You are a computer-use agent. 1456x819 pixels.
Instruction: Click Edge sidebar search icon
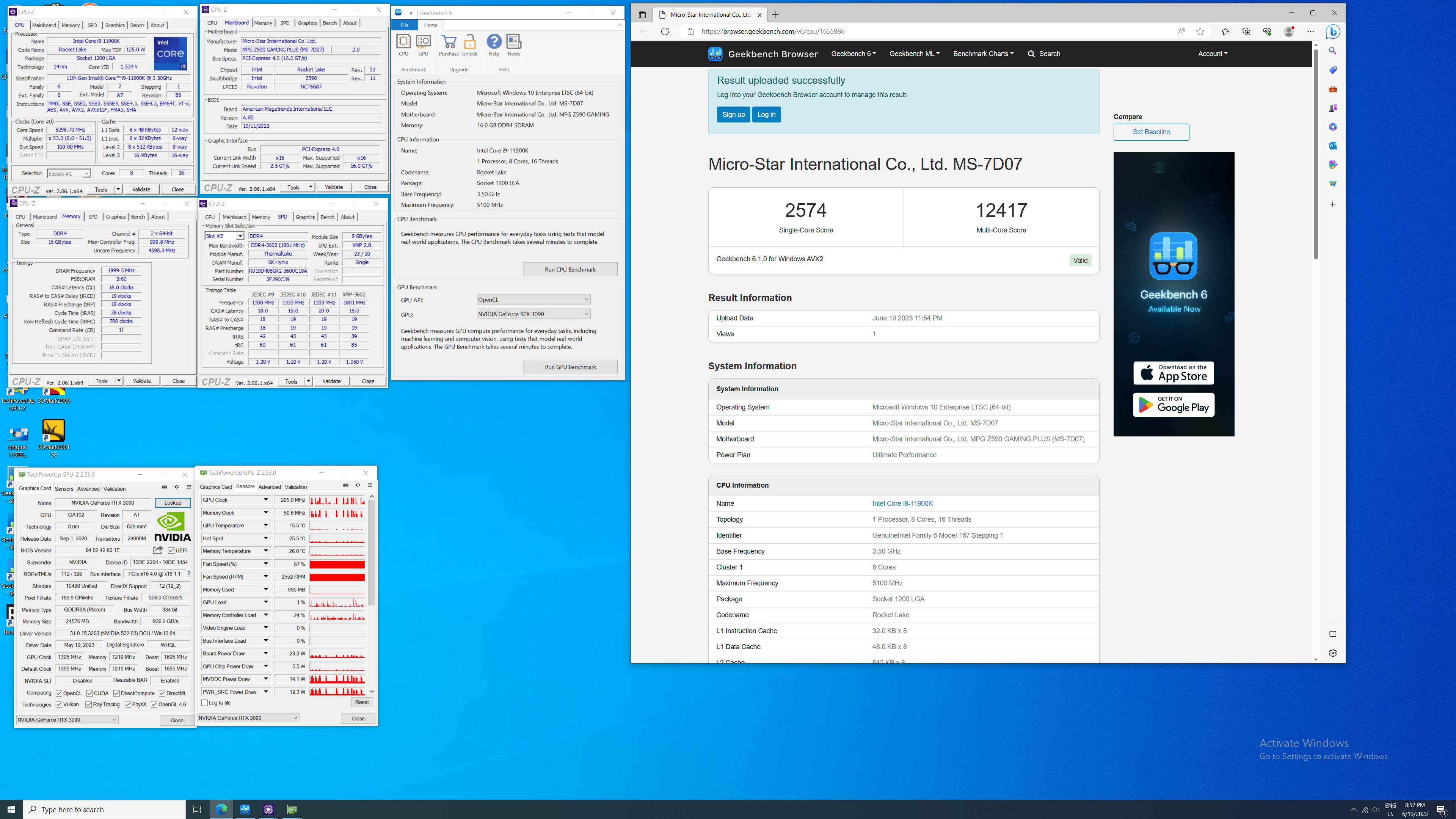point(1333,51)
